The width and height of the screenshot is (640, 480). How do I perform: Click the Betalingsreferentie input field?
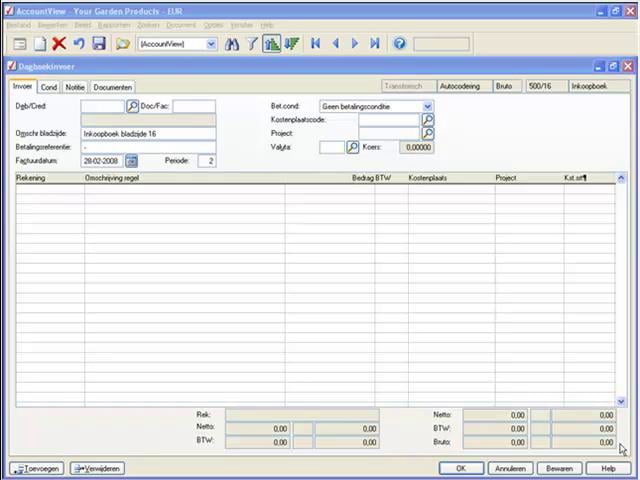coord(148,147)
